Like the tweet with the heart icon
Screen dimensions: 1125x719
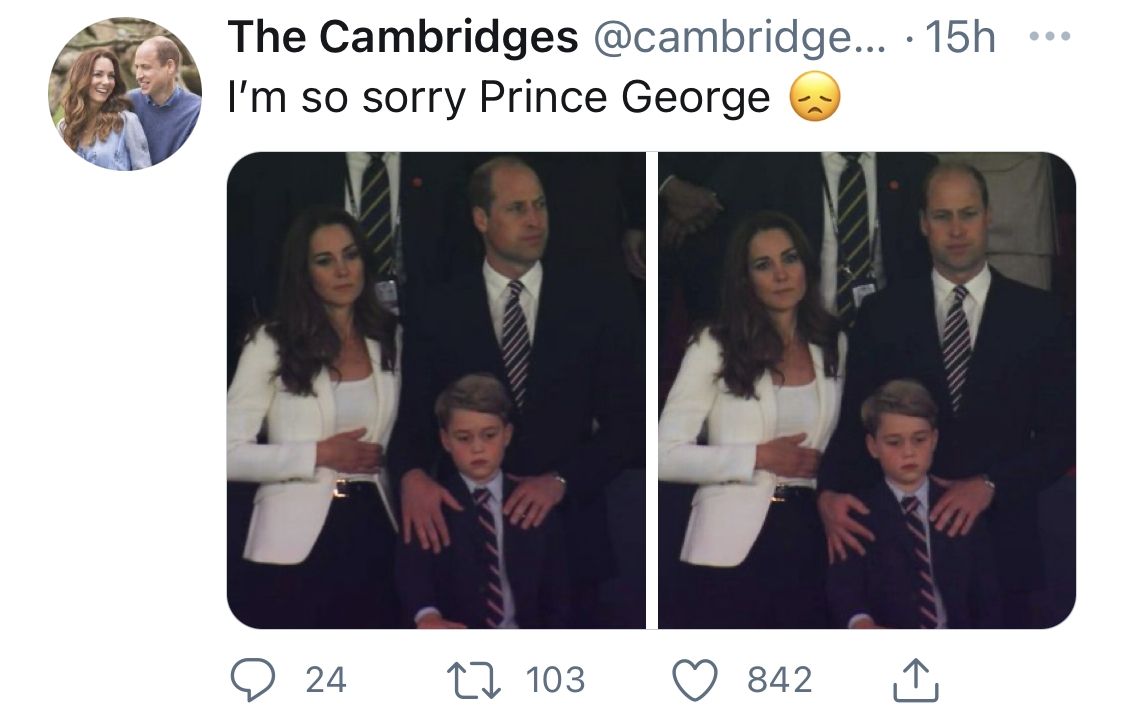(x=696, y=680)
